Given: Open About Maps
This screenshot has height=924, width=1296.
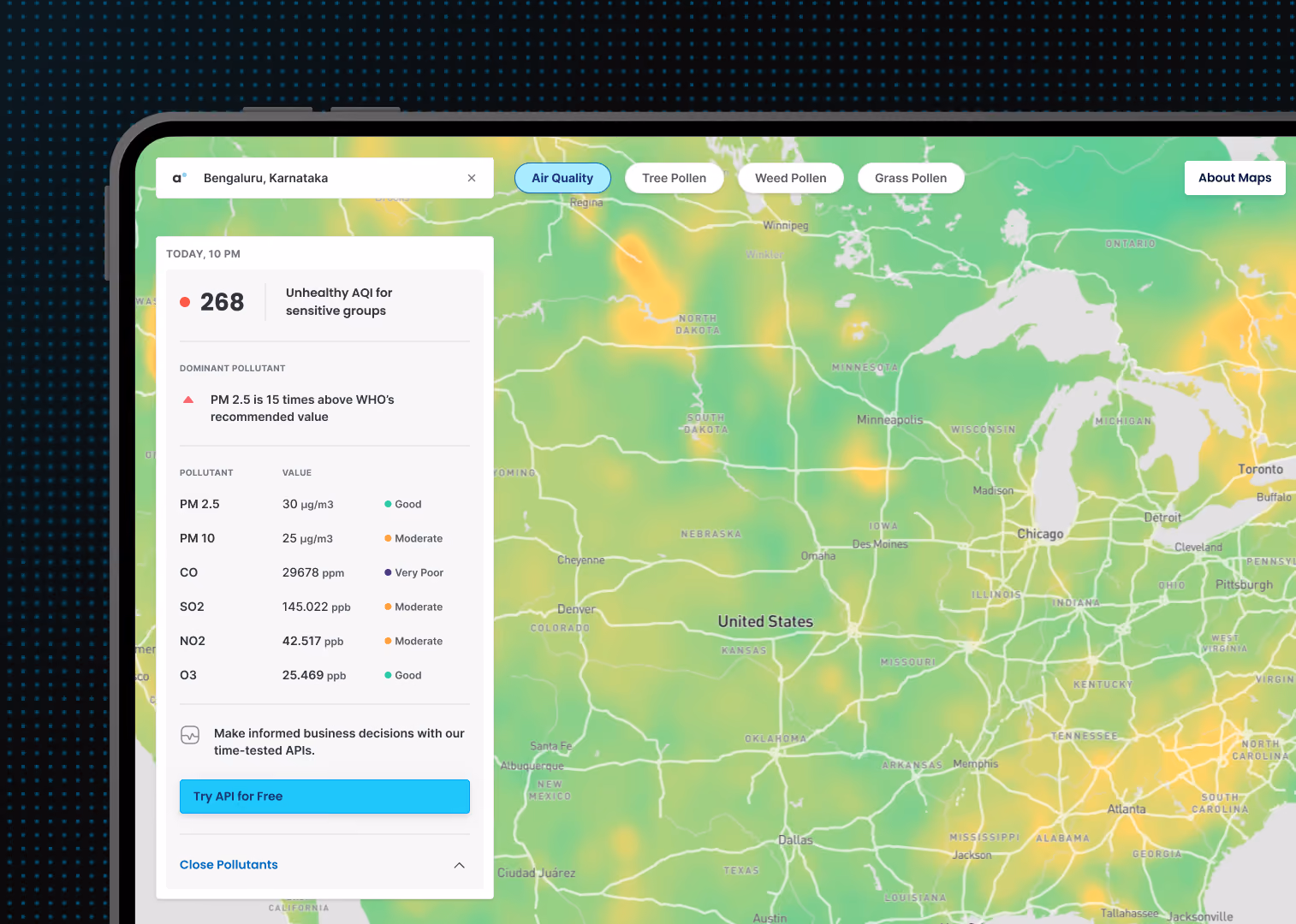Looking at the screenshot, I should 1234,178.
